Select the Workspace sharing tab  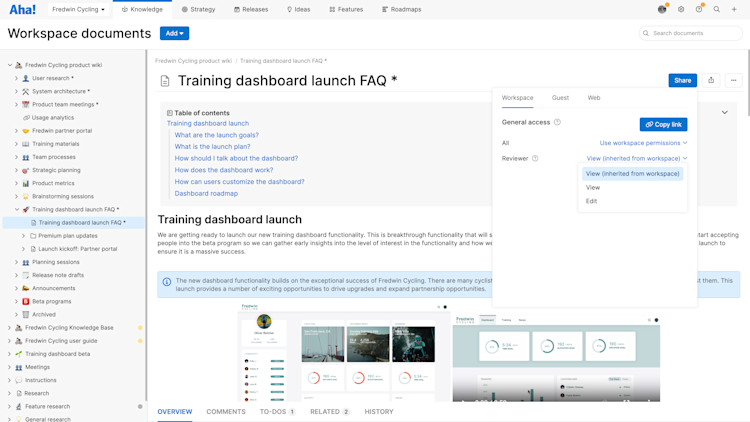tap(517, 98)
